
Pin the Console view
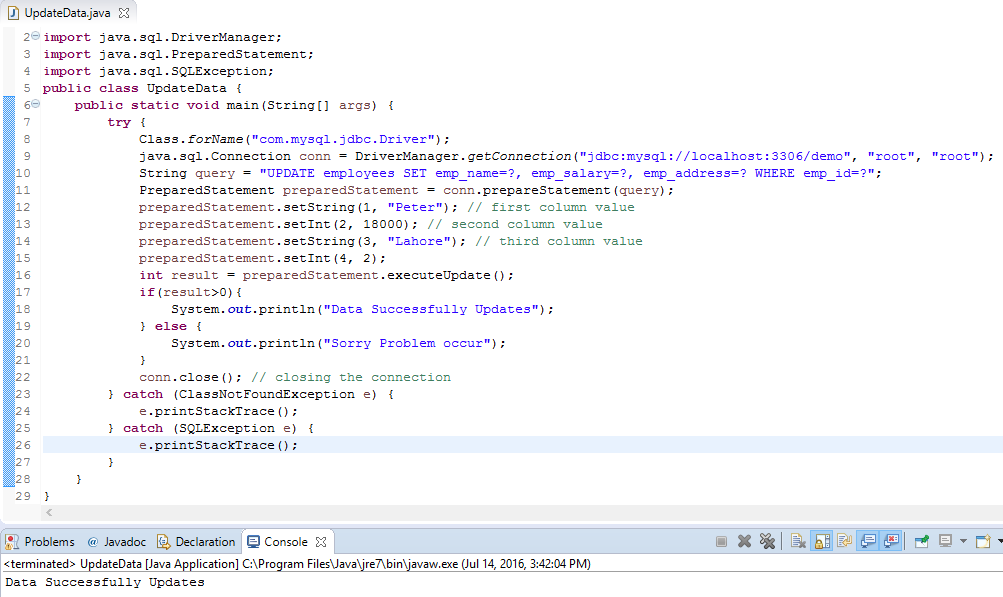click(x=920, y=541)
